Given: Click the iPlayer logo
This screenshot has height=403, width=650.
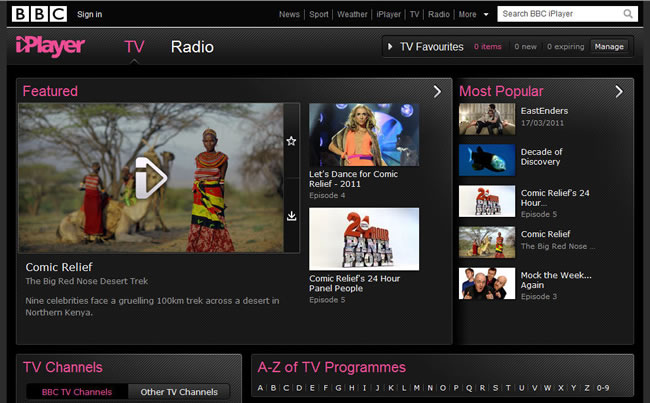Looking at the screenshot, I should [x=50, y=46].
